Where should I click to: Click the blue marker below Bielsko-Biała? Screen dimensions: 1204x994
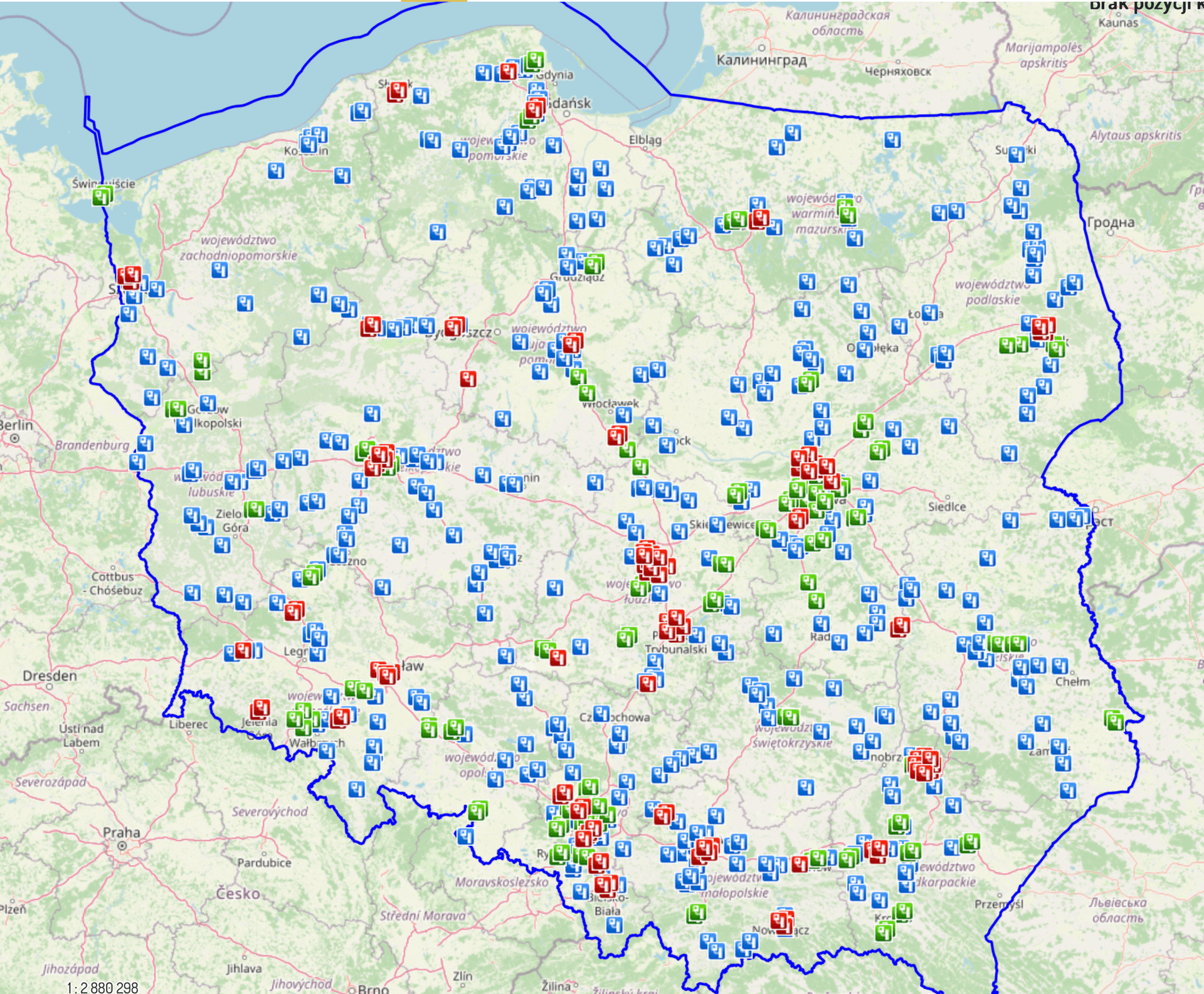point(615,926)
